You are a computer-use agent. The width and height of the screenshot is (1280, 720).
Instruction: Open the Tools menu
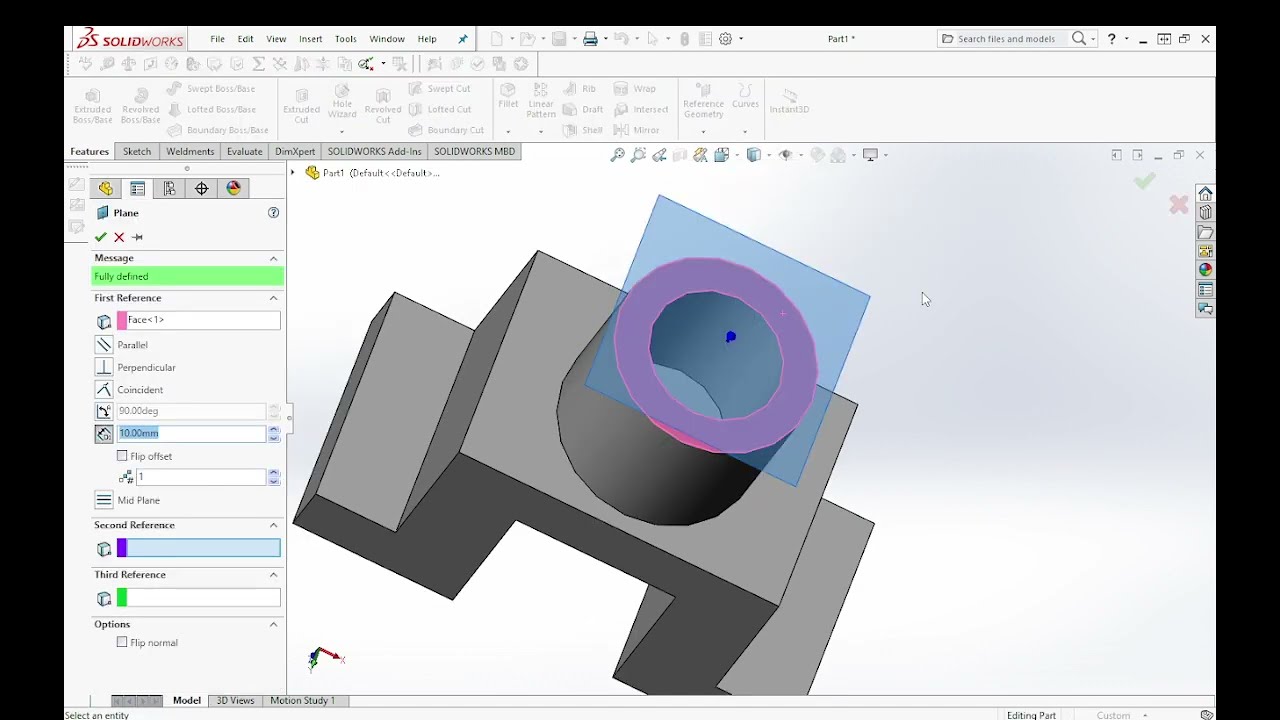345,39
